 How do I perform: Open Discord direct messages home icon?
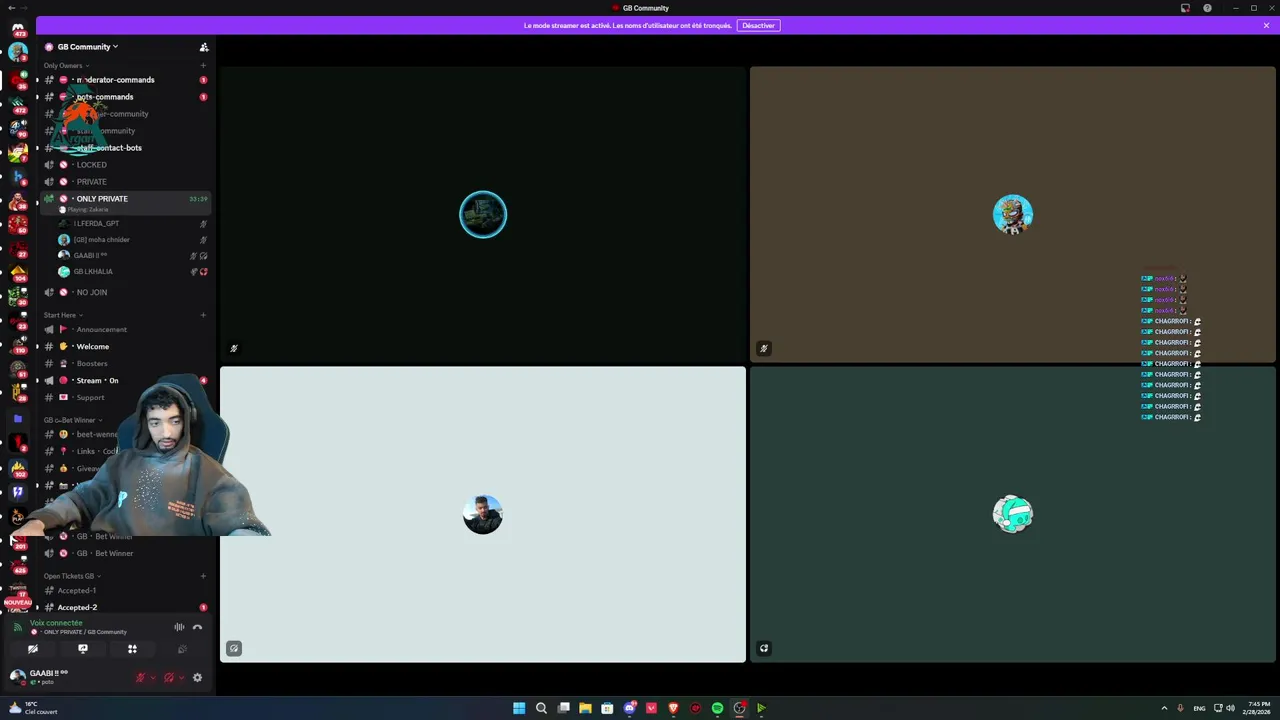coord(18,28)
